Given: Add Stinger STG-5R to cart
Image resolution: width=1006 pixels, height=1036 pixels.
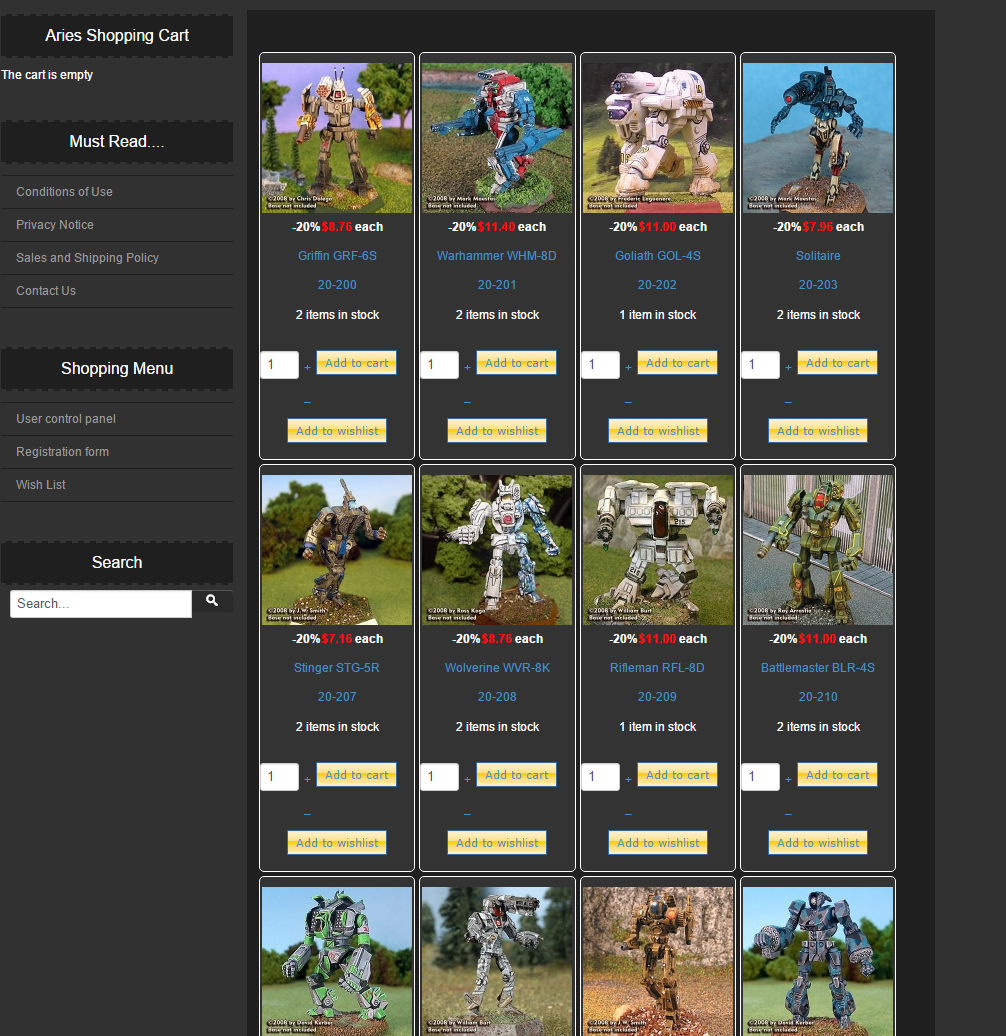Looking at the screenshot, I should pyautogui.click(x=356, y=775).
